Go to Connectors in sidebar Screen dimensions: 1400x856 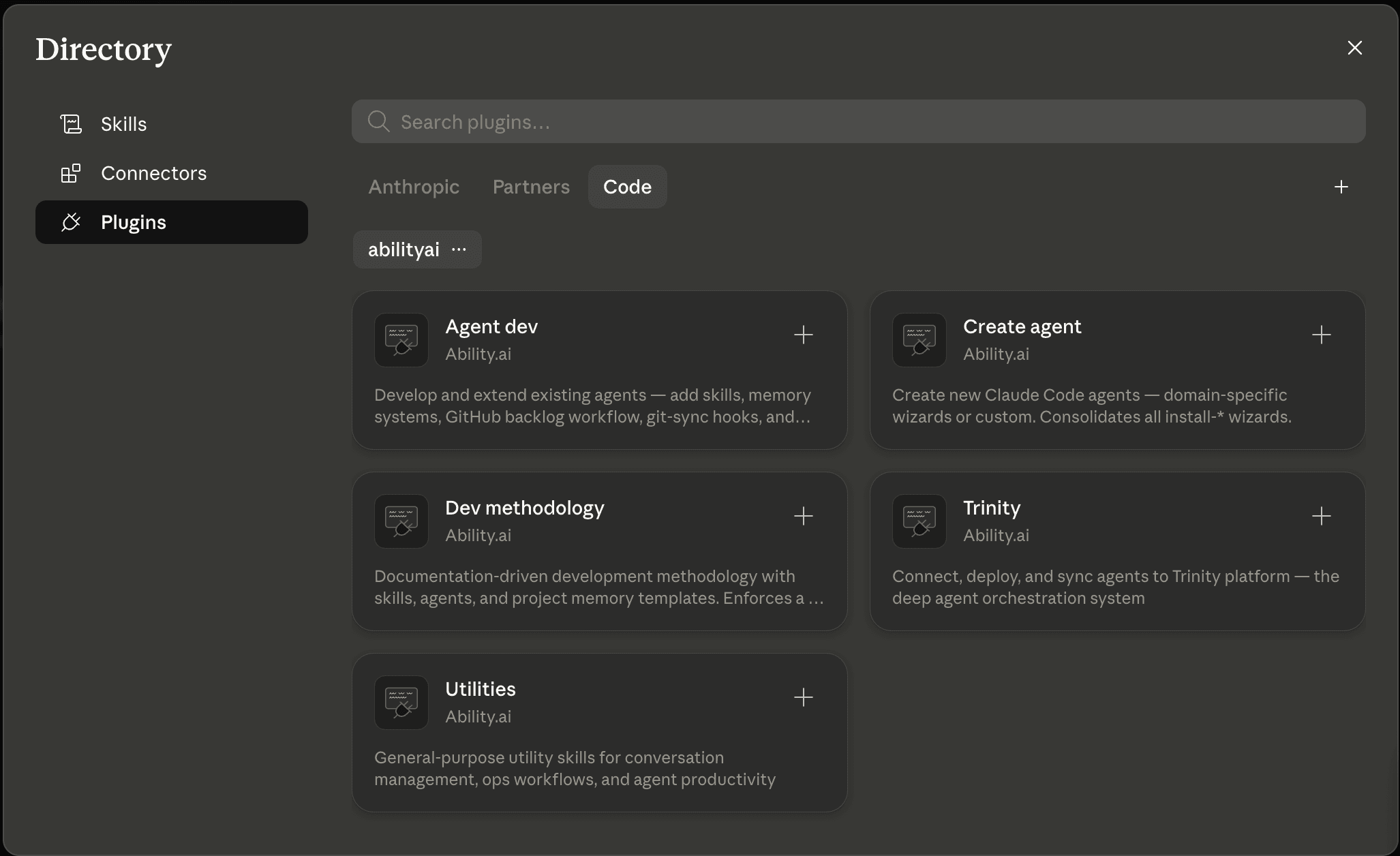(x=172, y=173)
